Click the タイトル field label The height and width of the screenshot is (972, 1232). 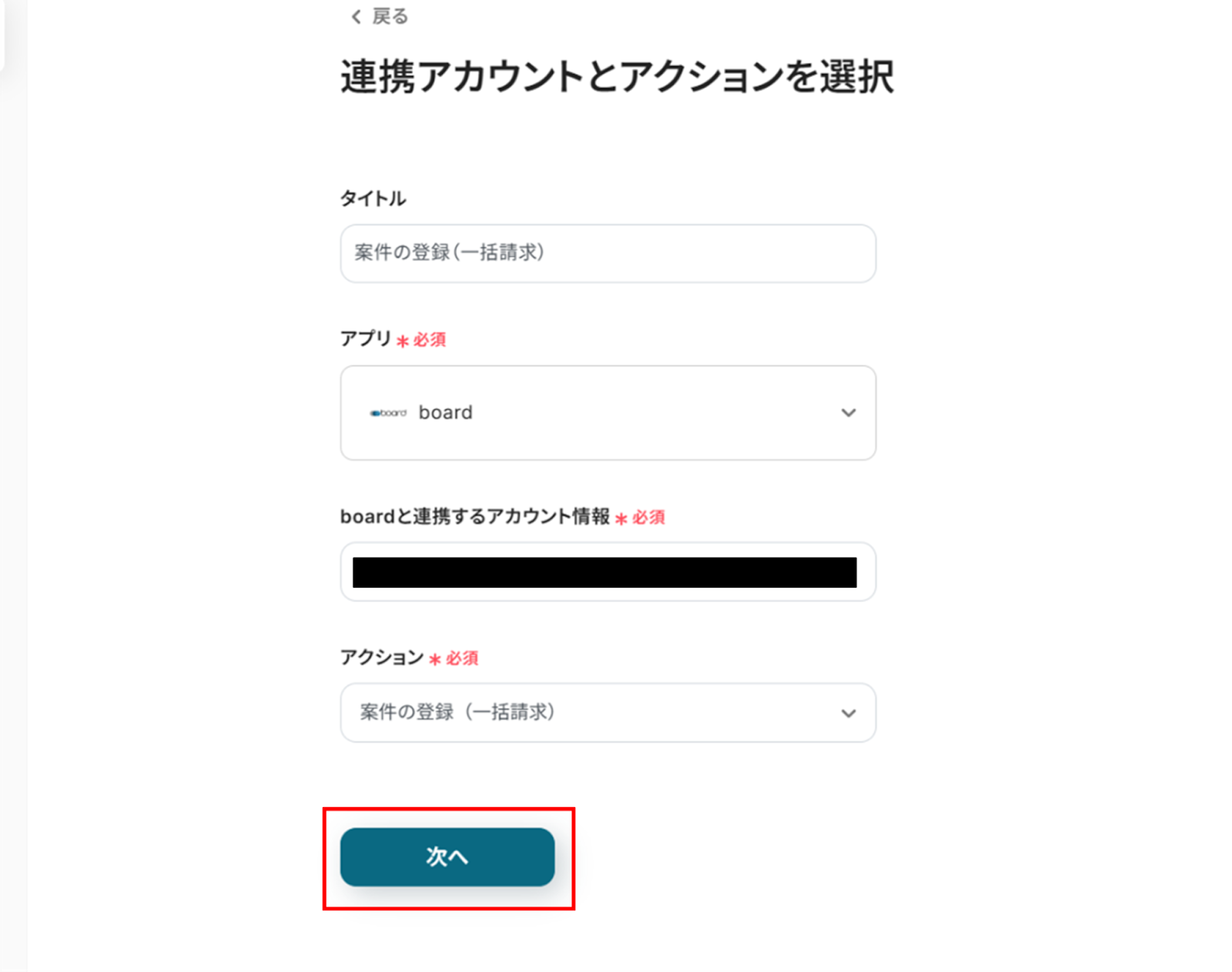pos(373,199)
